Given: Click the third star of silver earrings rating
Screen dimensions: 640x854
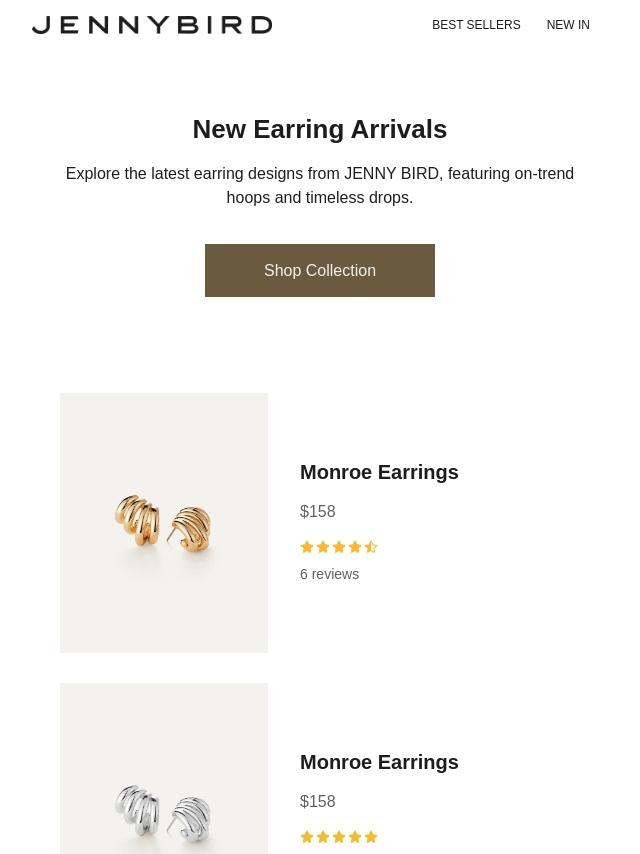Looking at the screenshot, I should (x=339, y=837).
